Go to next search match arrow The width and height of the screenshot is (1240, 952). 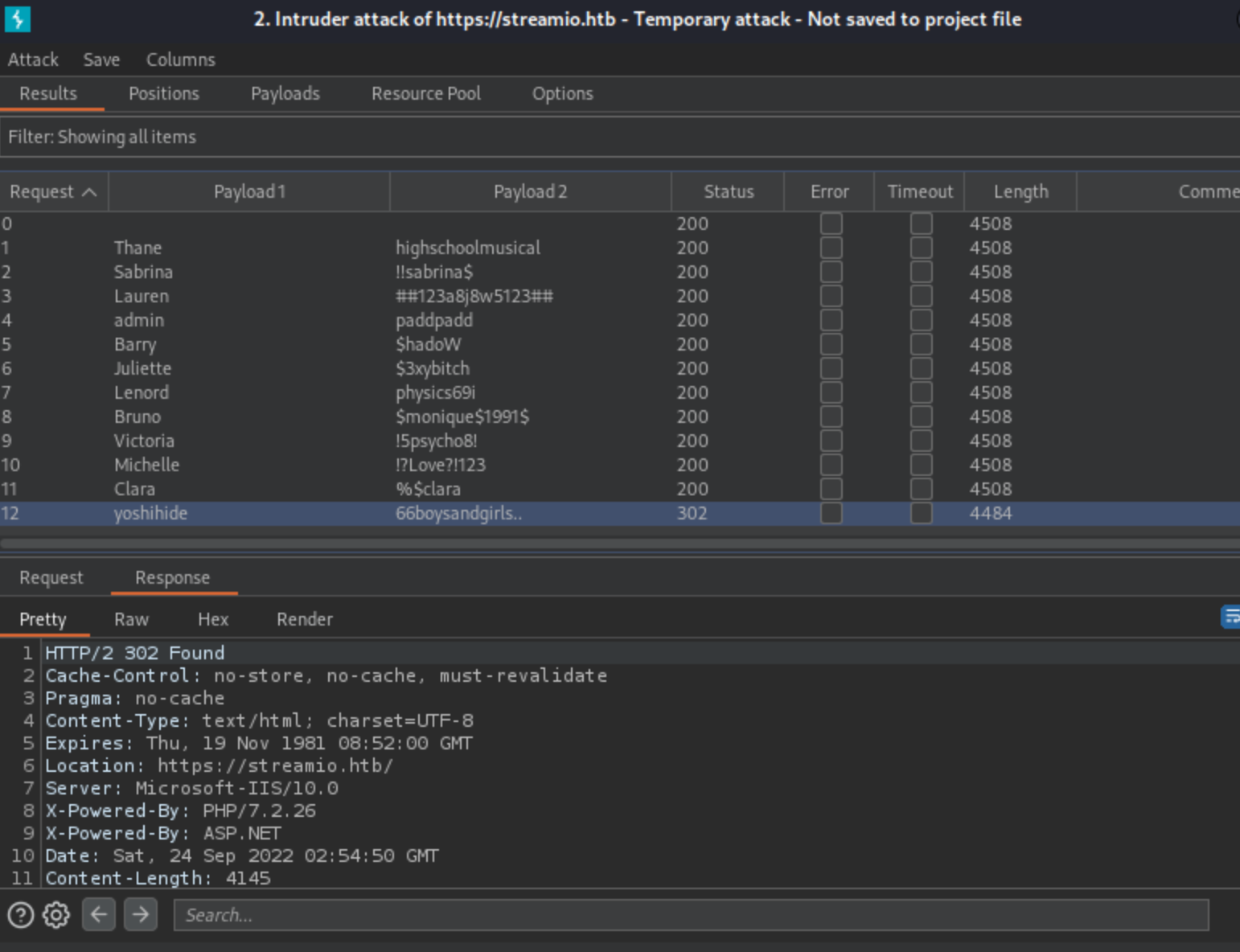(141, 915)
